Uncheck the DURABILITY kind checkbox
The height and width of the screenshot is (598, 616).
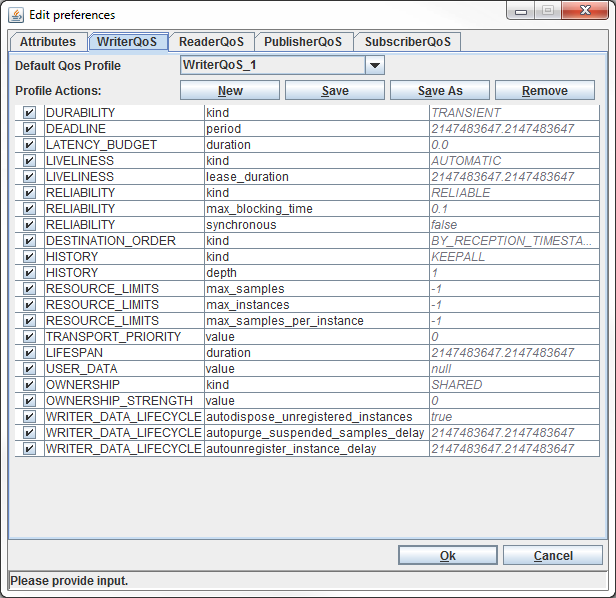tap(29, 113)
